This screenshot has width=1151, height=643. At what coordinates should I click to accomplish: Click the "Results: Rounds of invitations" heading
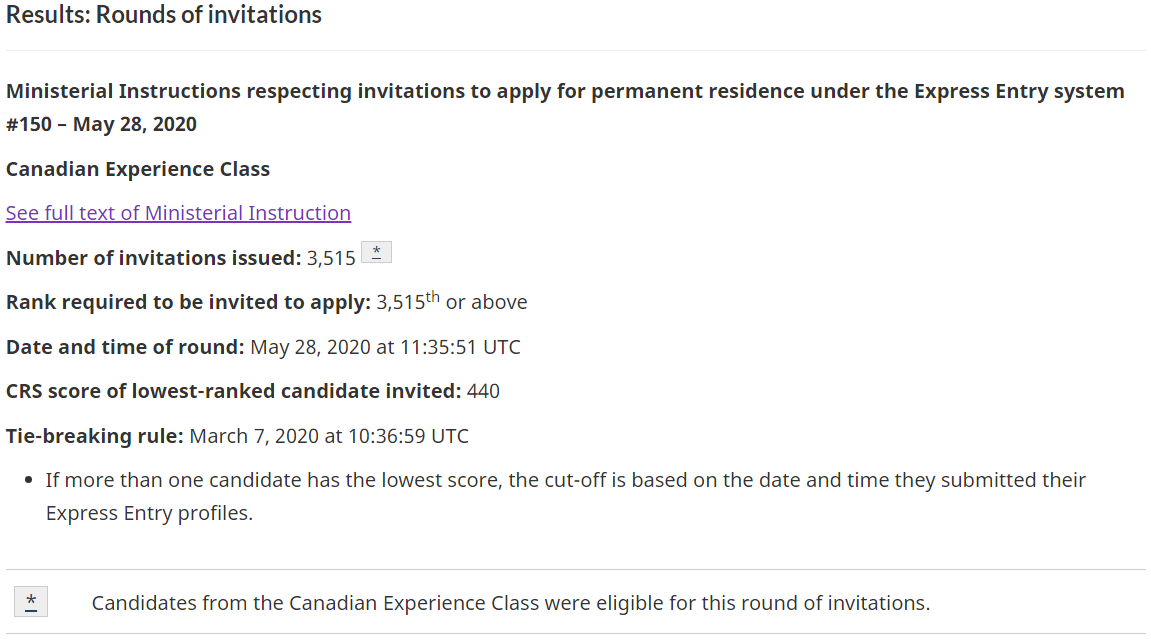[164, 15]
